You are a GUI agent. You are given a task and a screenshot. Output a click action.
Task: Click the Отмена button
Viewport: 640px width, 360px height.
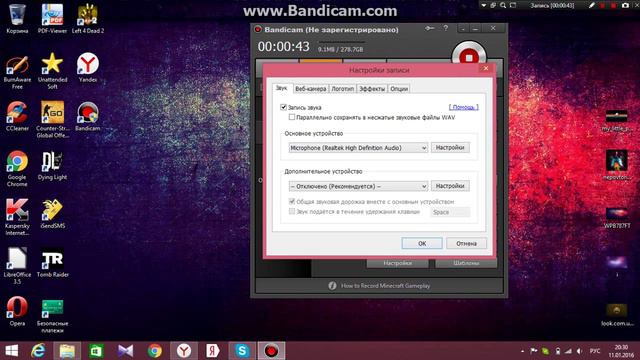point(466,243)
